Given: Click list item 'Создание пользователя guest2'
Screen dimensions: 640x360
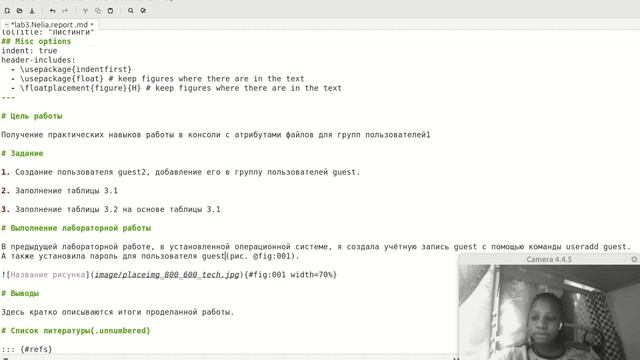Looking at the screenshot, I should tap(181, 172).
